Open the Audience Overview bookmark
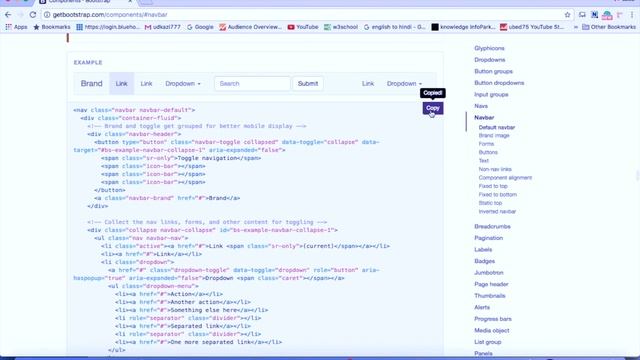 (x=250, y=27)
